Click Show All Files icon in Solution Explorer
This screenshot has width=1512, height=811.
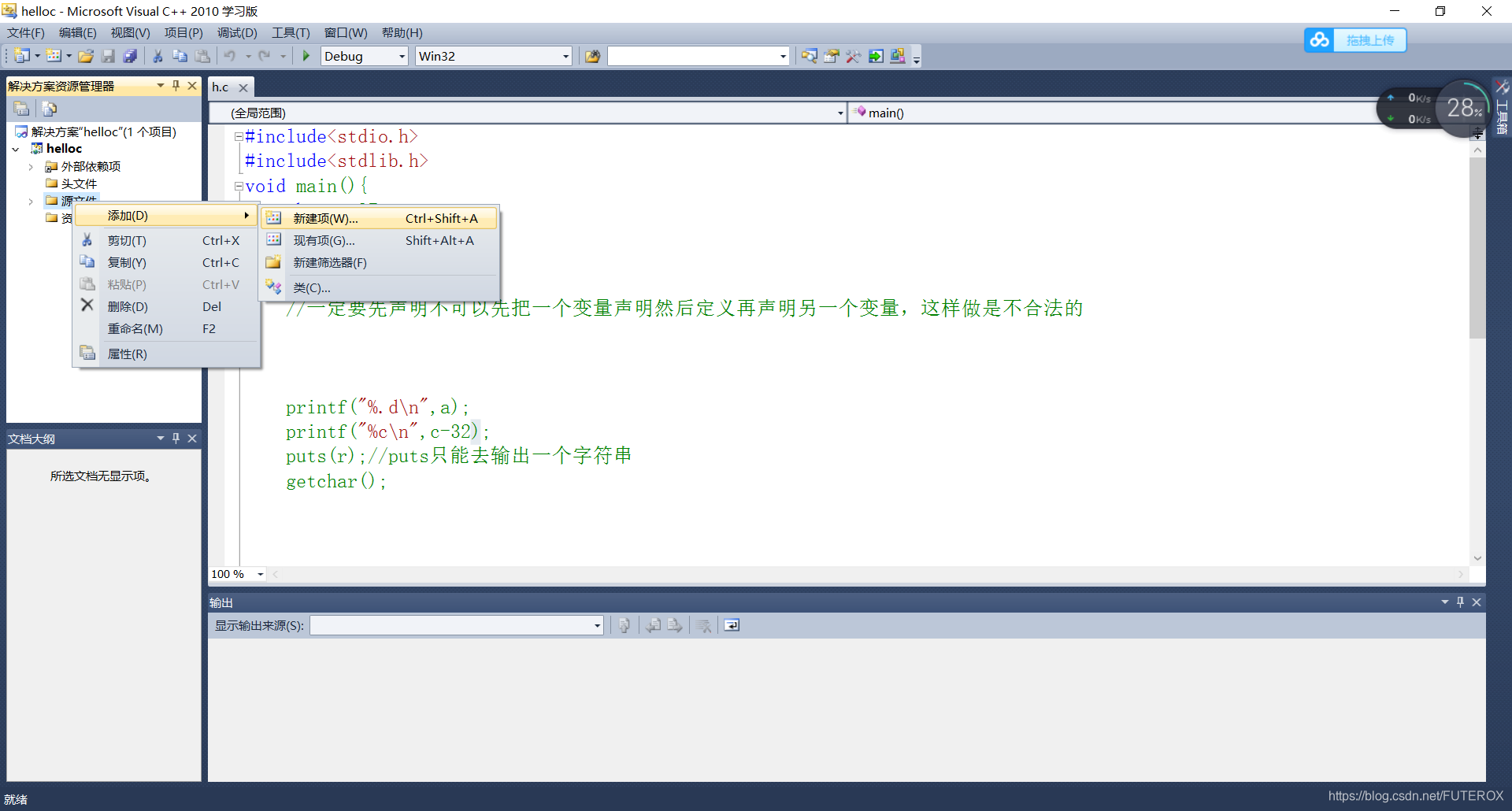[50, 109]
